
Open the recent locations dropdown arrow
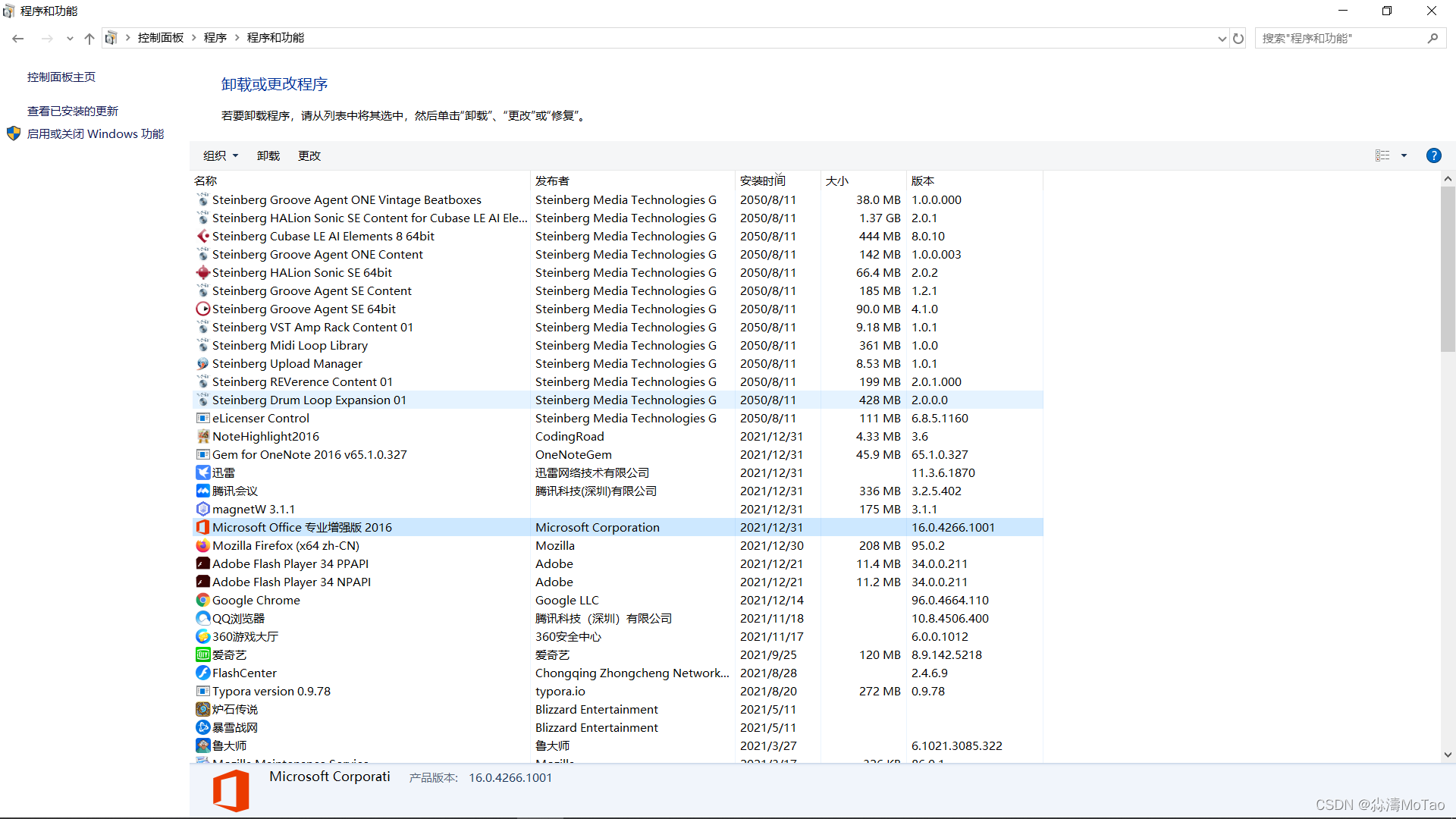(x=70, y=38)
